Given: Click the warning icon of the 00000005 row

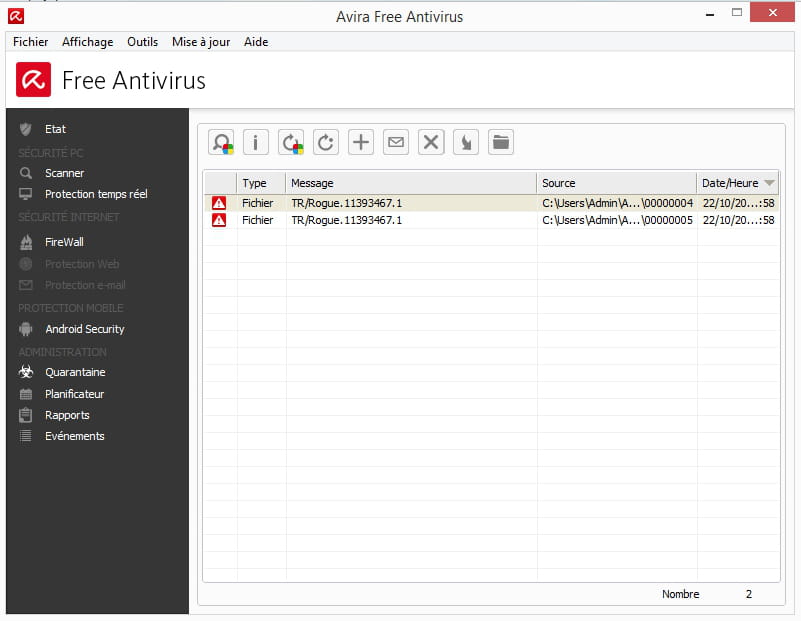Looking at the screenshot, I should coord(219,220).
